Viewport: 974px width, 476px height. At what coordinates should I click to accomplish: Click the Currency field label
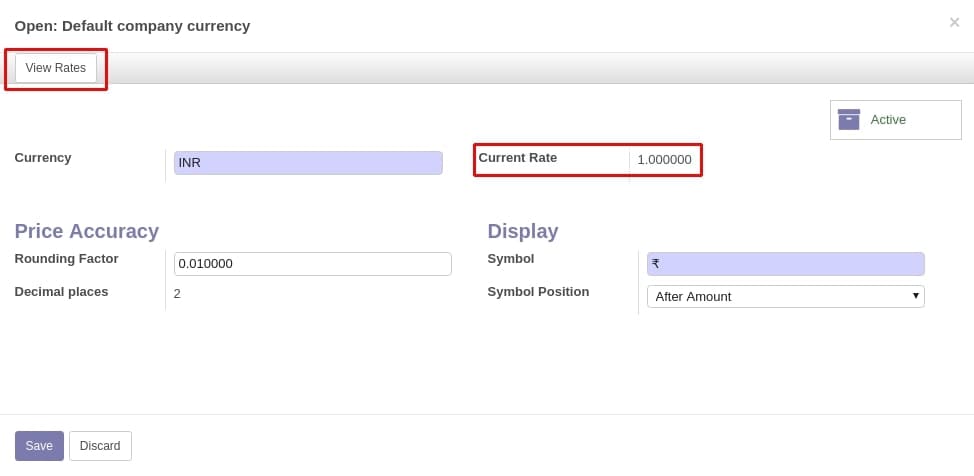[x=43, y=157]
